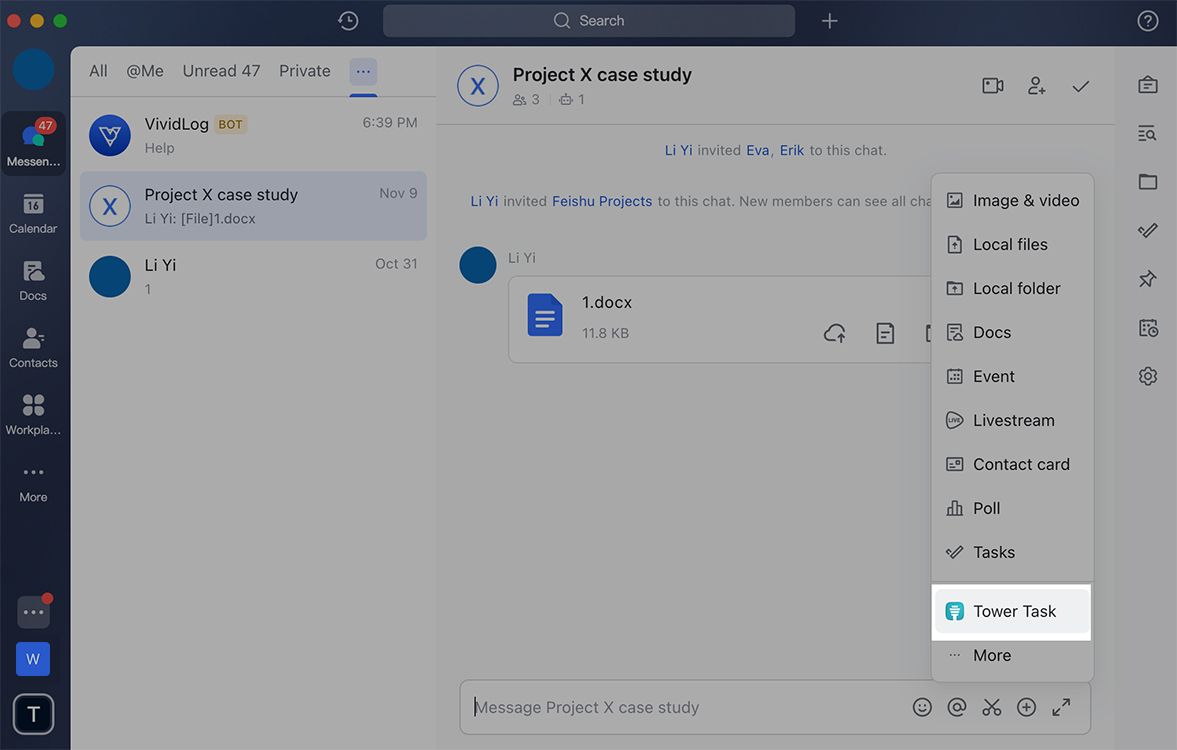
Task: Select More in the popup menu
Action: tap(1012, 655)
